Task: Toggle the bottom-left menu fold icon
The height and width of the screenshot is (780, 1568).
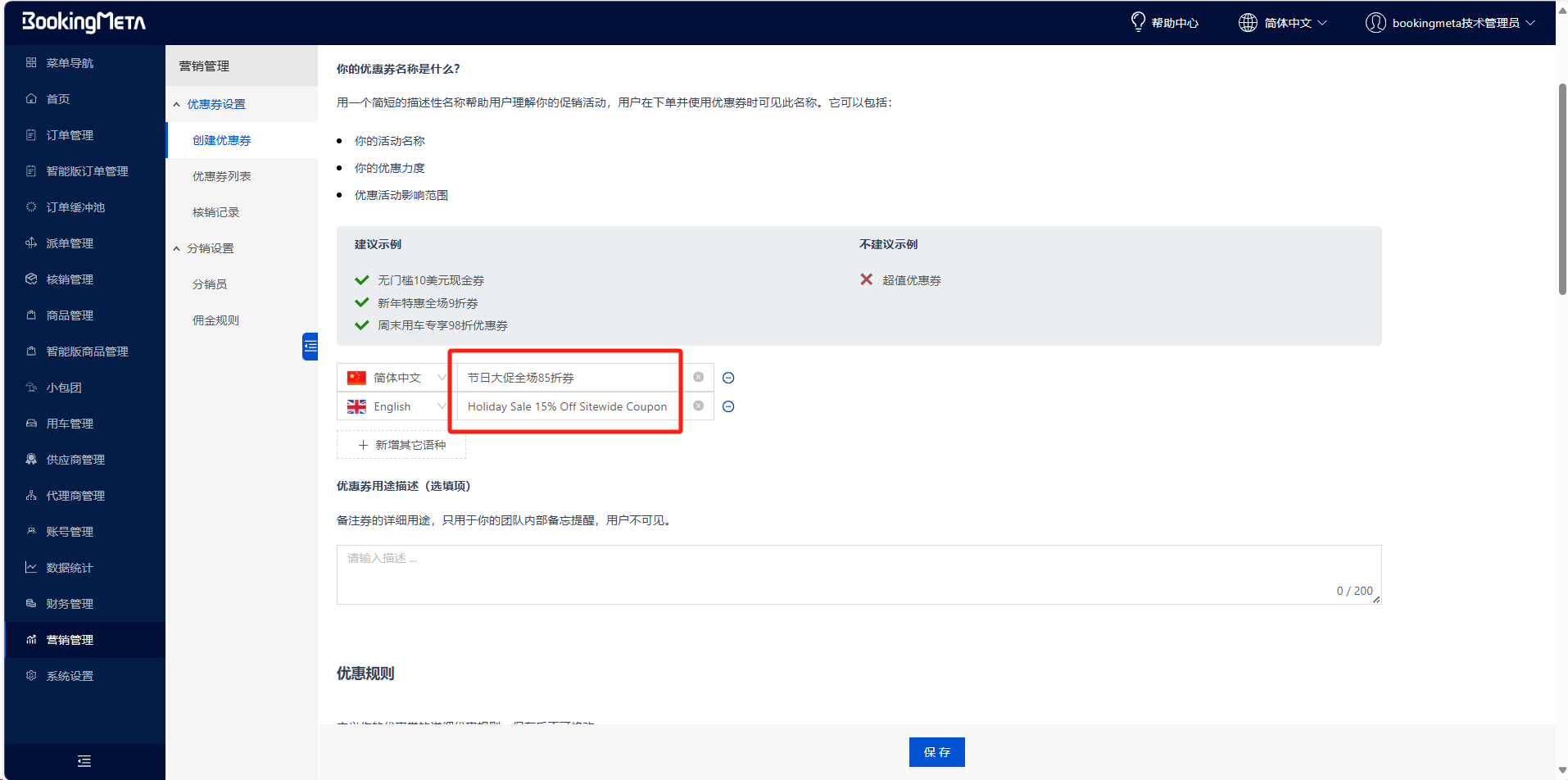Action: tap(84, 761)
